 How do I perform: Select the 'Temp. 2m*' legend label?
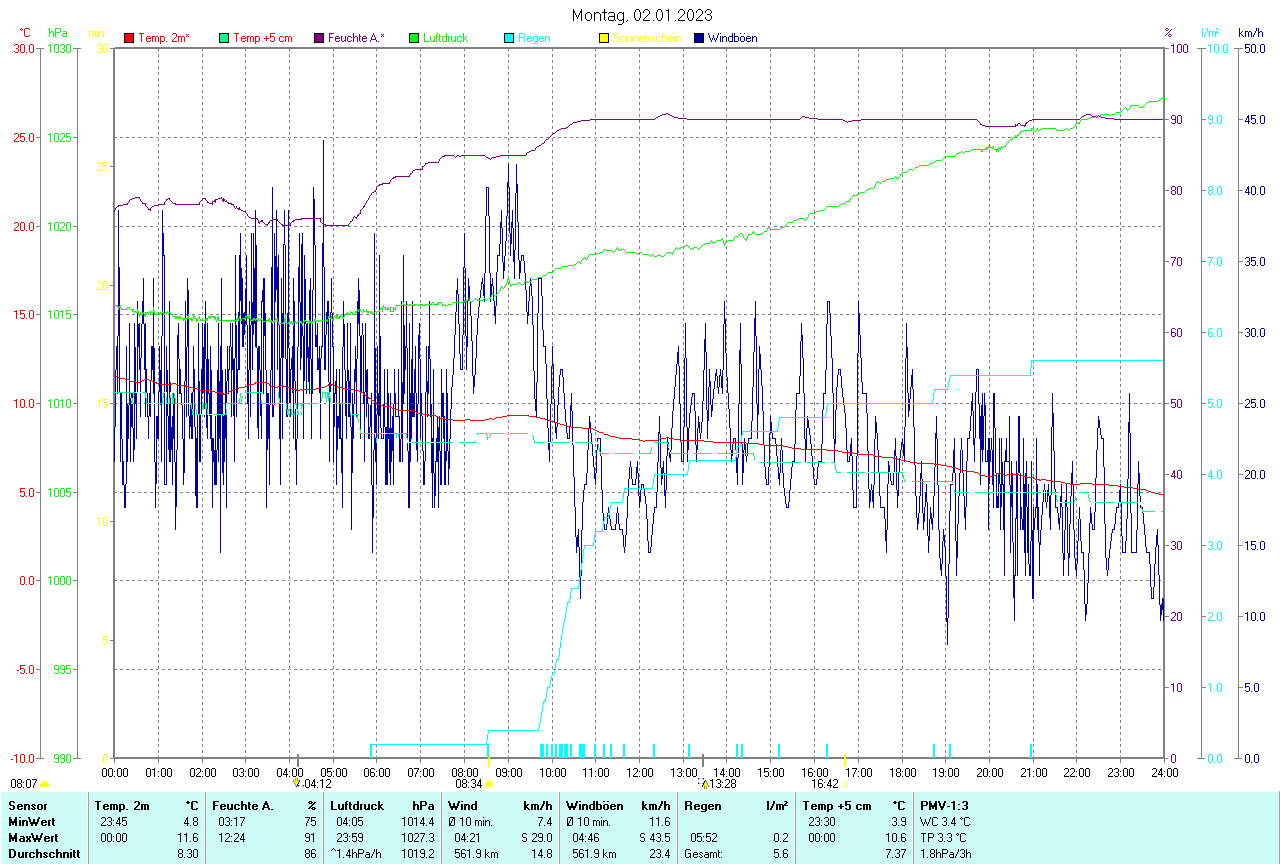[x=164, y=39]
